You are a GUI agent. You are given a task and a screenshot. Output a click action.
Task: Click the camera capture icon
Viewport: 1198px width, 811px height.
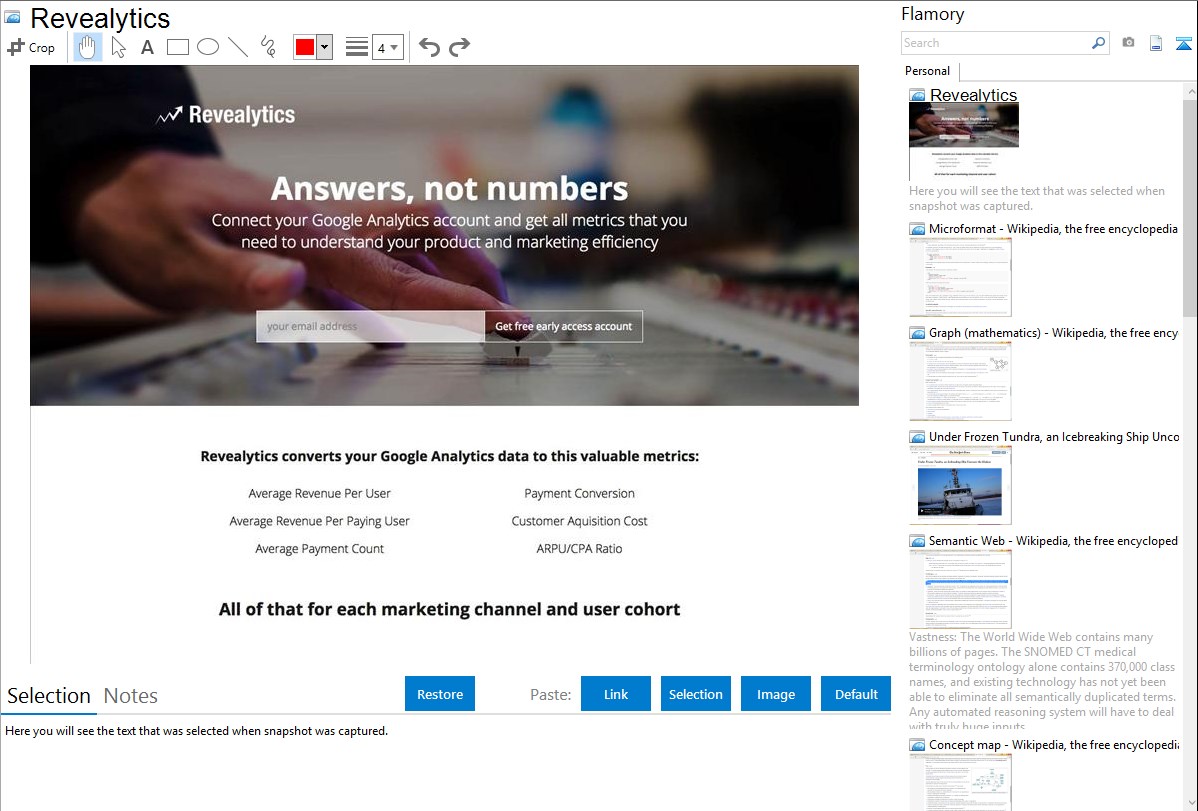1128,43
